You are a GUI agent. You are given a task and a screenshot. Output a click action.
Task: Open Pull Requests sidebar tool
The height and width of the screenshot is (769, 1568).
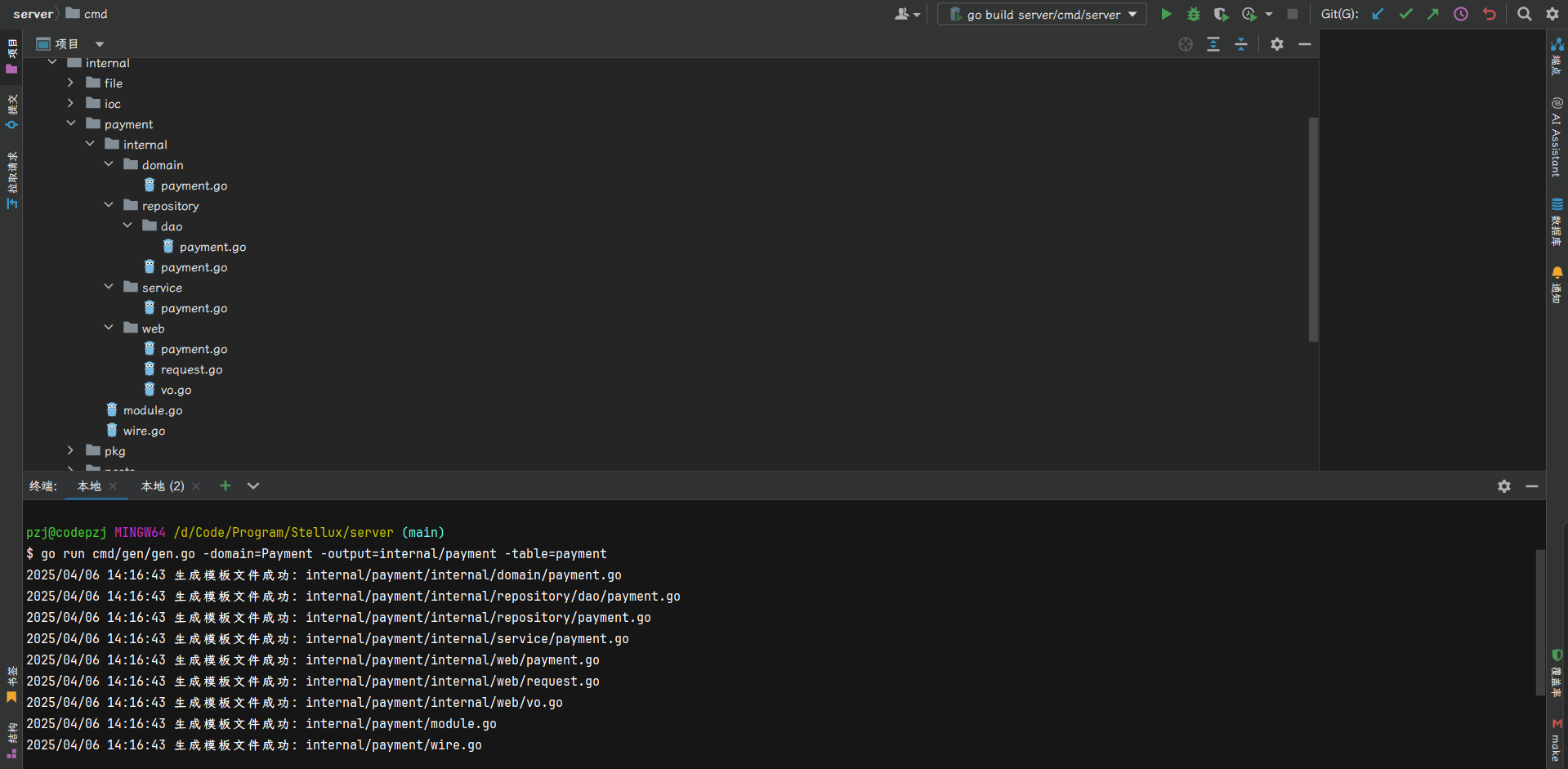click(11, 180)
